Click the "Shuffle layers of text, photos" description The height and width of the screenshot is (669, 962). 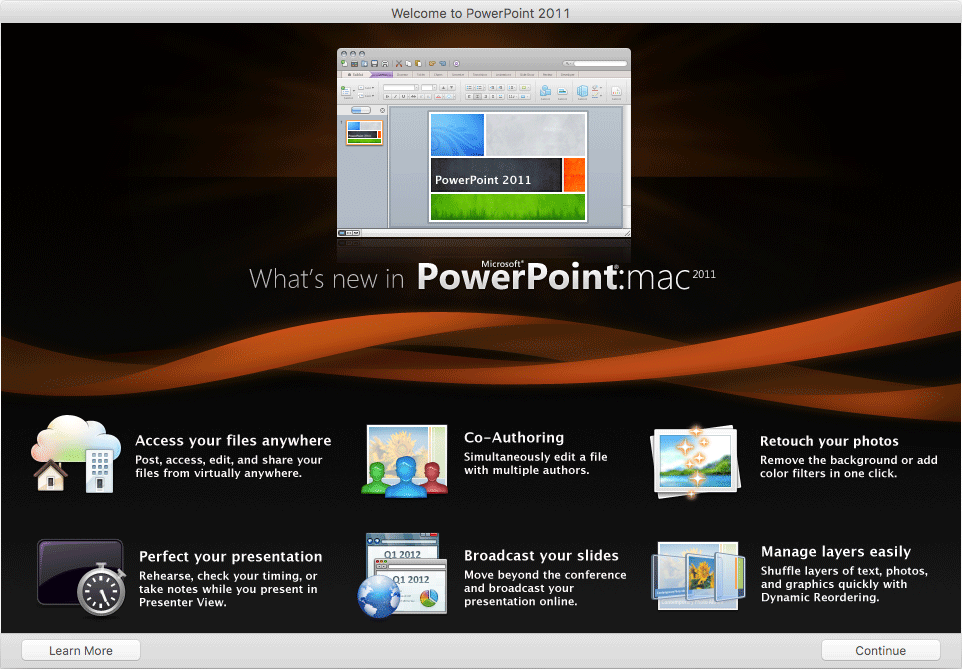coord(845,584)
